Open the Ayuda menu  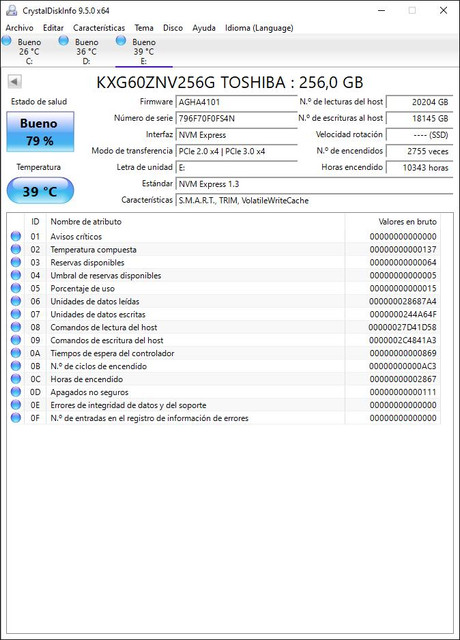click(204, 28)
